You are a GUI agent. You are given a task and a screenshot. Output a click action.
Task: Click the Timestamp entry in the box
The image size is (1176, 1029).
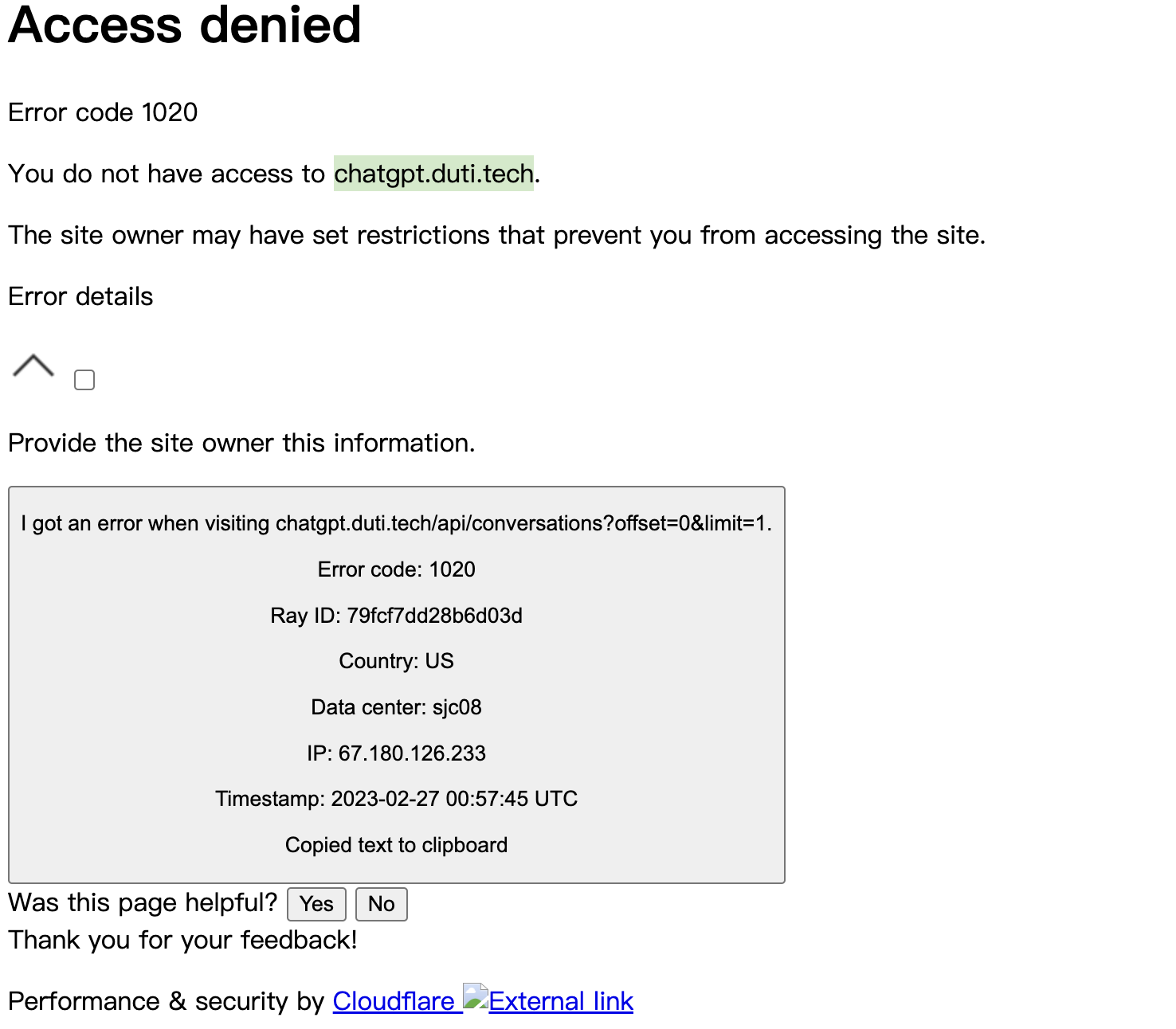[396, 799]
